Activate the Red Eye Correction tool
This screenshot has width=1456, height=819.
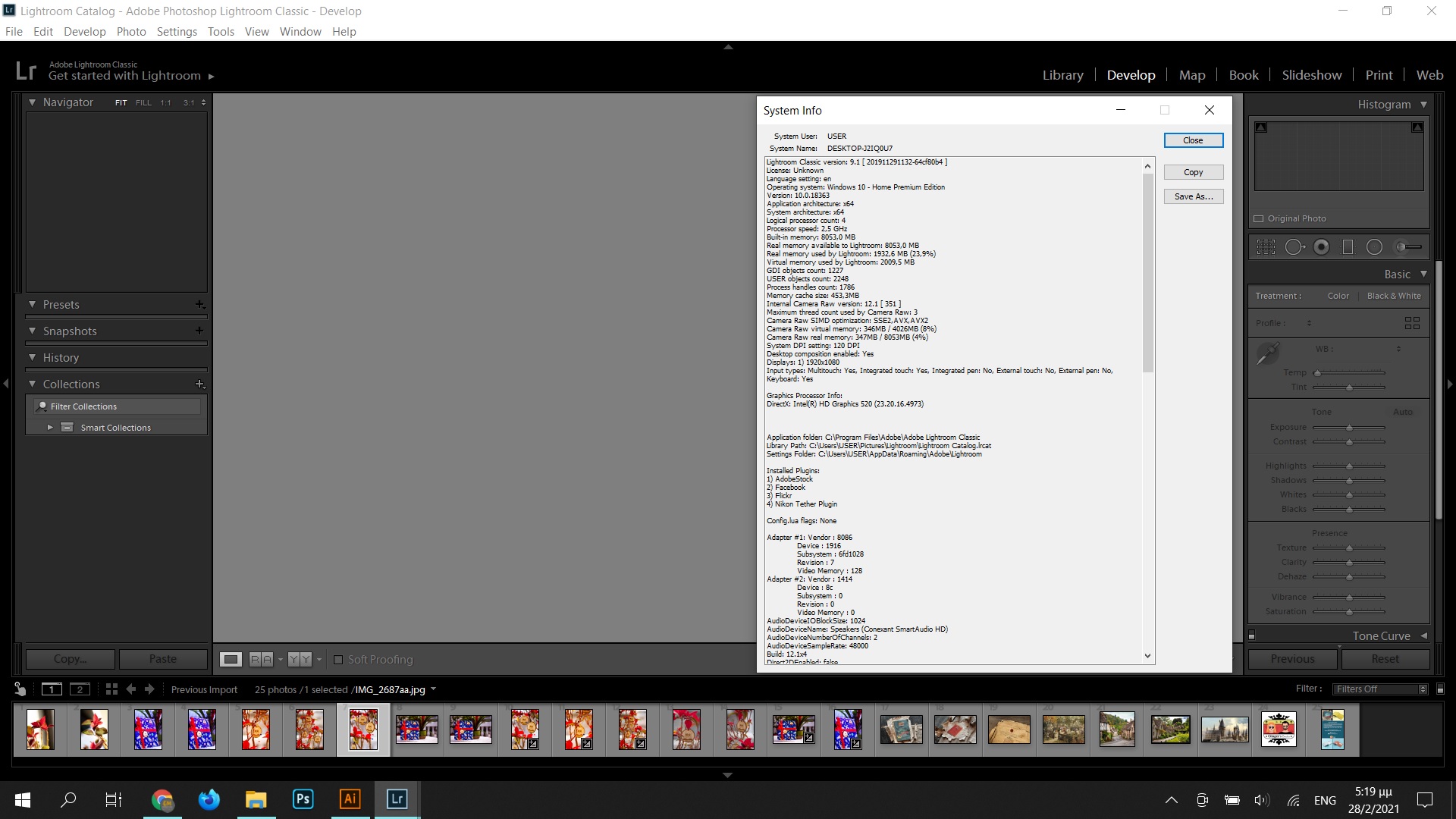1321,247
